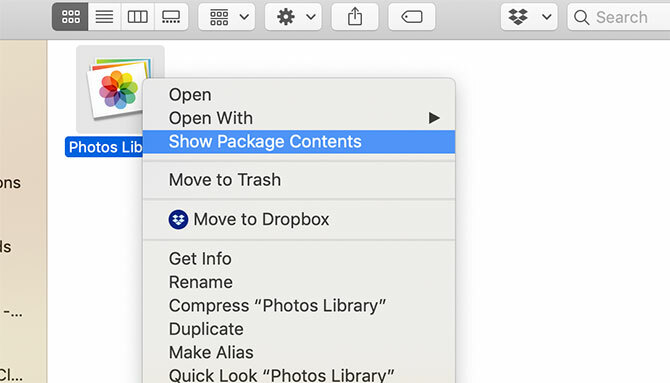This screenshot has height=383, width=670.
Task: Open the group-by arrange dropdown
Action: click(226, 17)
